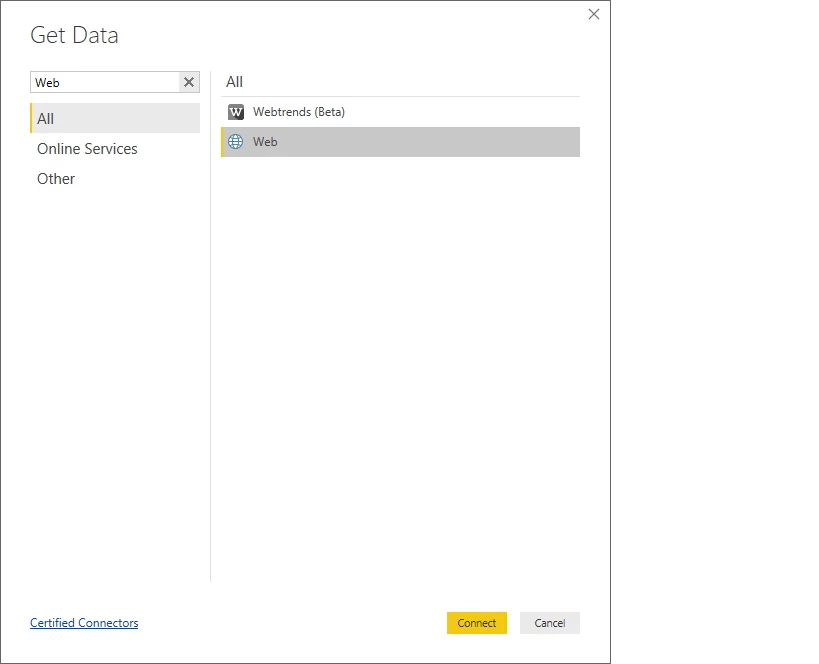Open the Certified Connectors link
The height and width of the screenshot is (664, 819).
[x=84, y=623]
